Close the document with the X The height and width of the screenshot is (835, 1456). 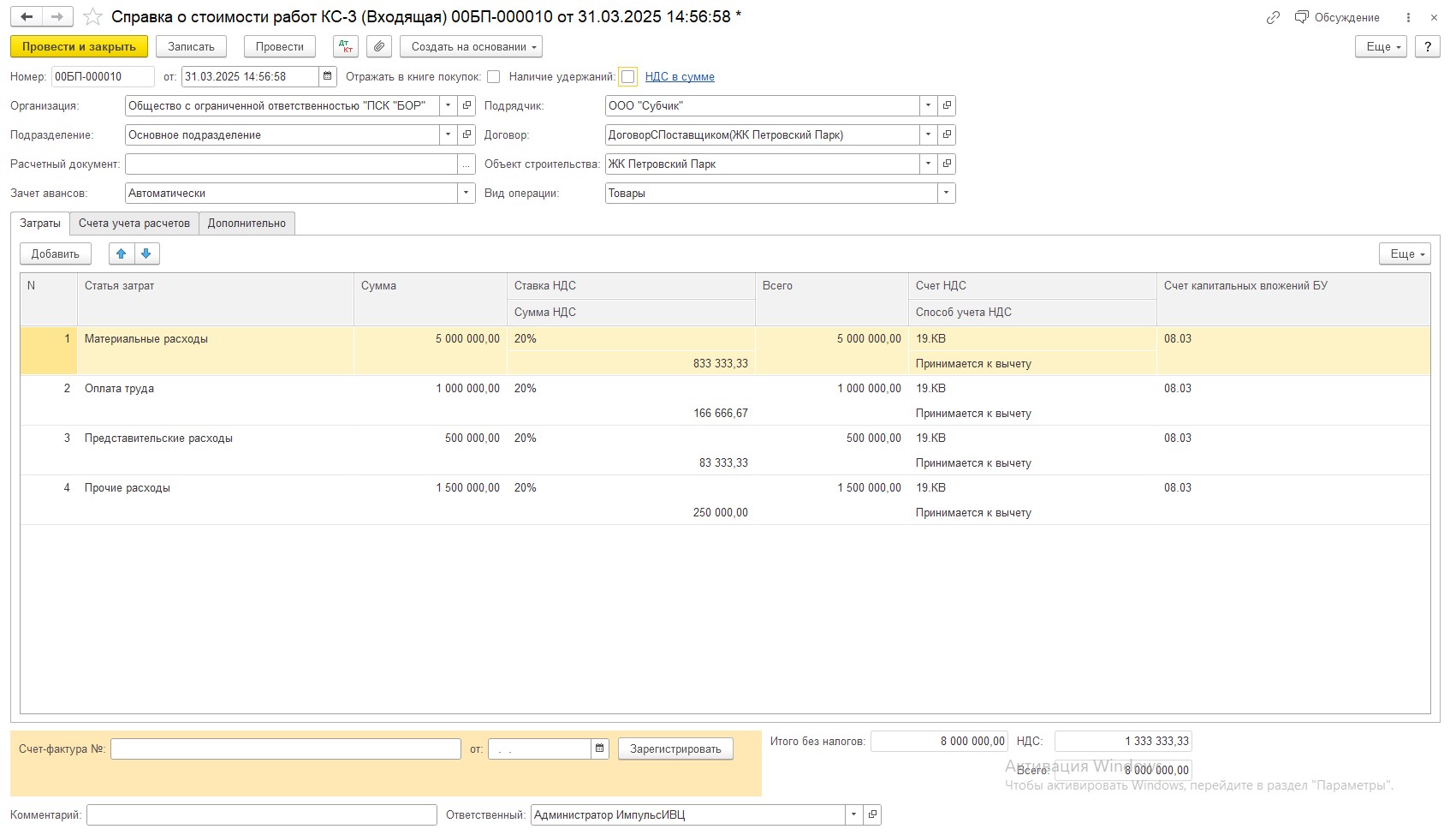pos(1434,17)
